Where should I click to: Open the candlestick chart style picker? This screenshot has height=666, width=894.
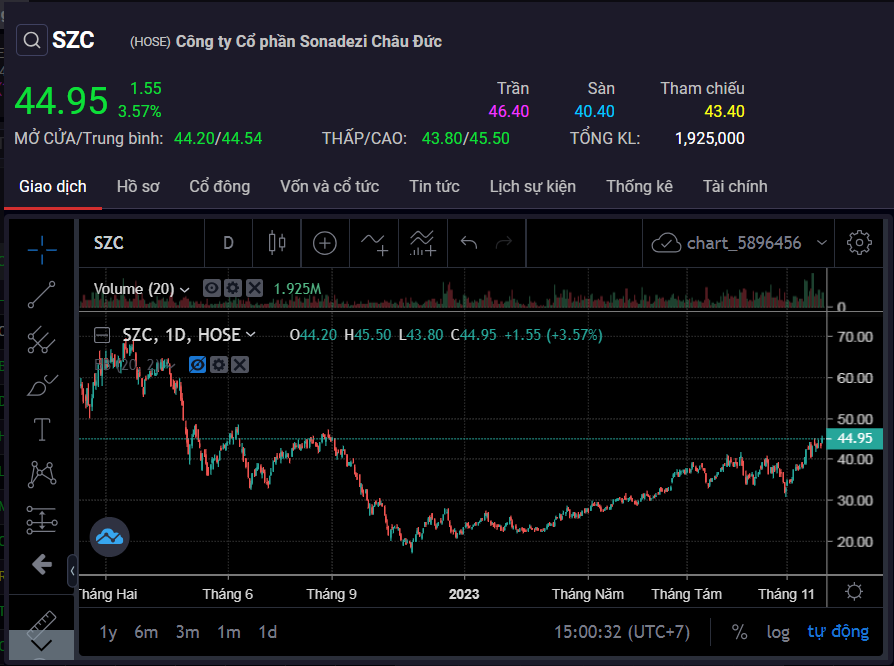coord(276,243)
